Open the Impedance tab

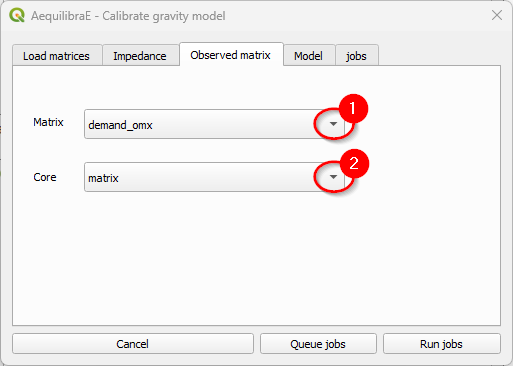(140, 55)
